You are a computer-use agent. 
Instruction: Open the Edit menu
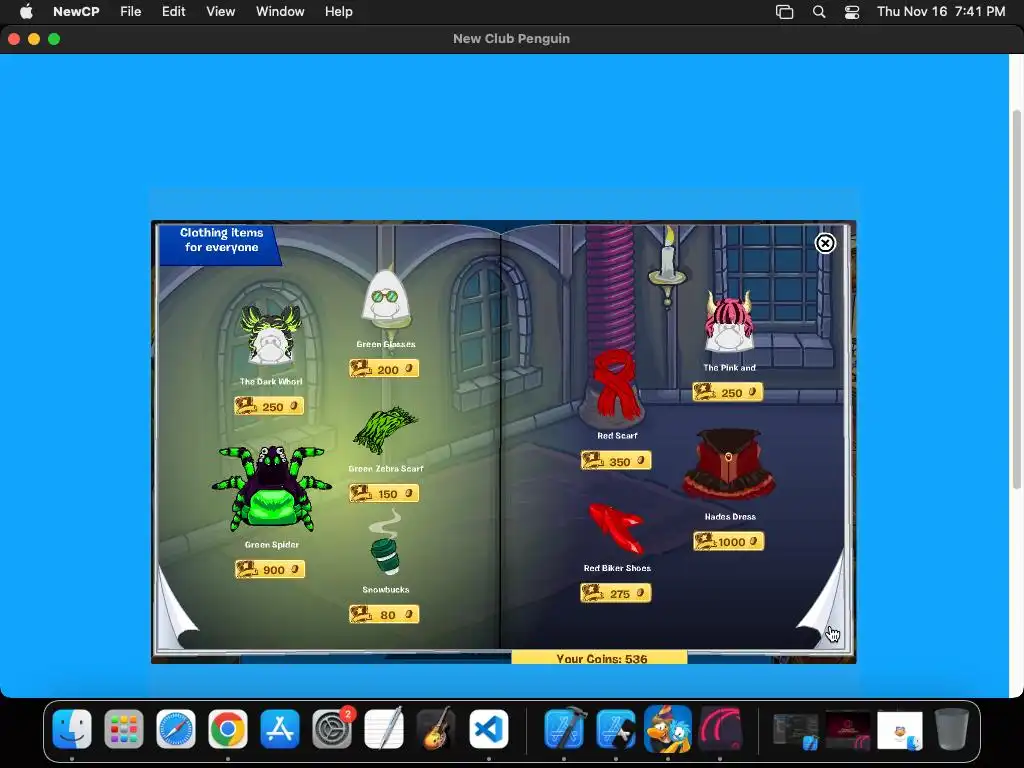(x=174, y=12)
